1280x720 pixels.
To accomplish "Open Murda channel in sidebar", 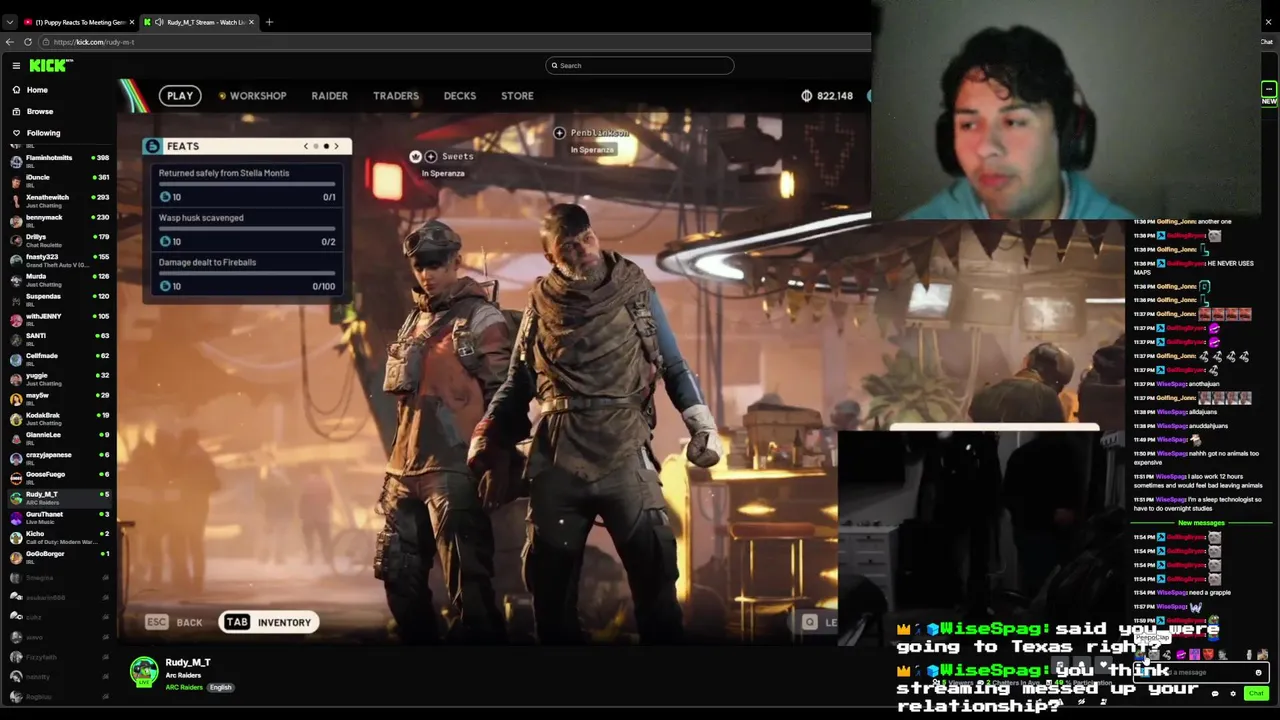I will [x=59, y=278].
